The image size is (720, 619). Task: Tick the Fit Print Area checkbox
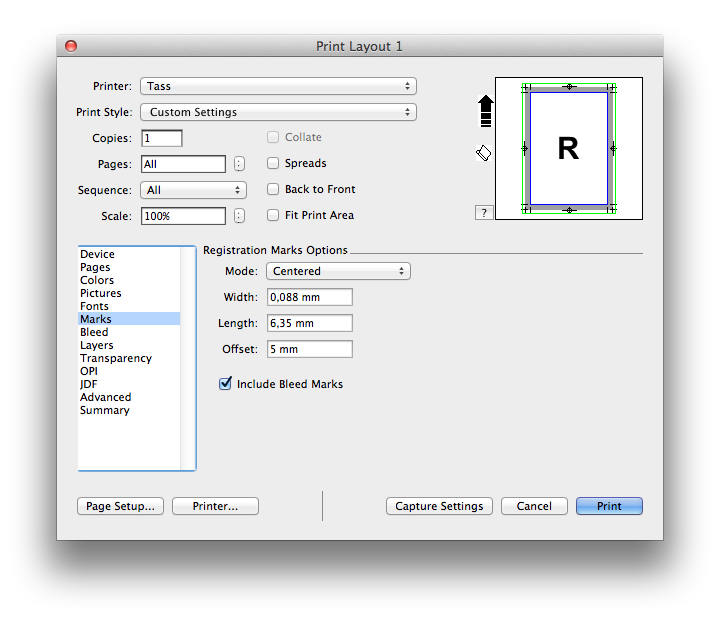[273, 215]
